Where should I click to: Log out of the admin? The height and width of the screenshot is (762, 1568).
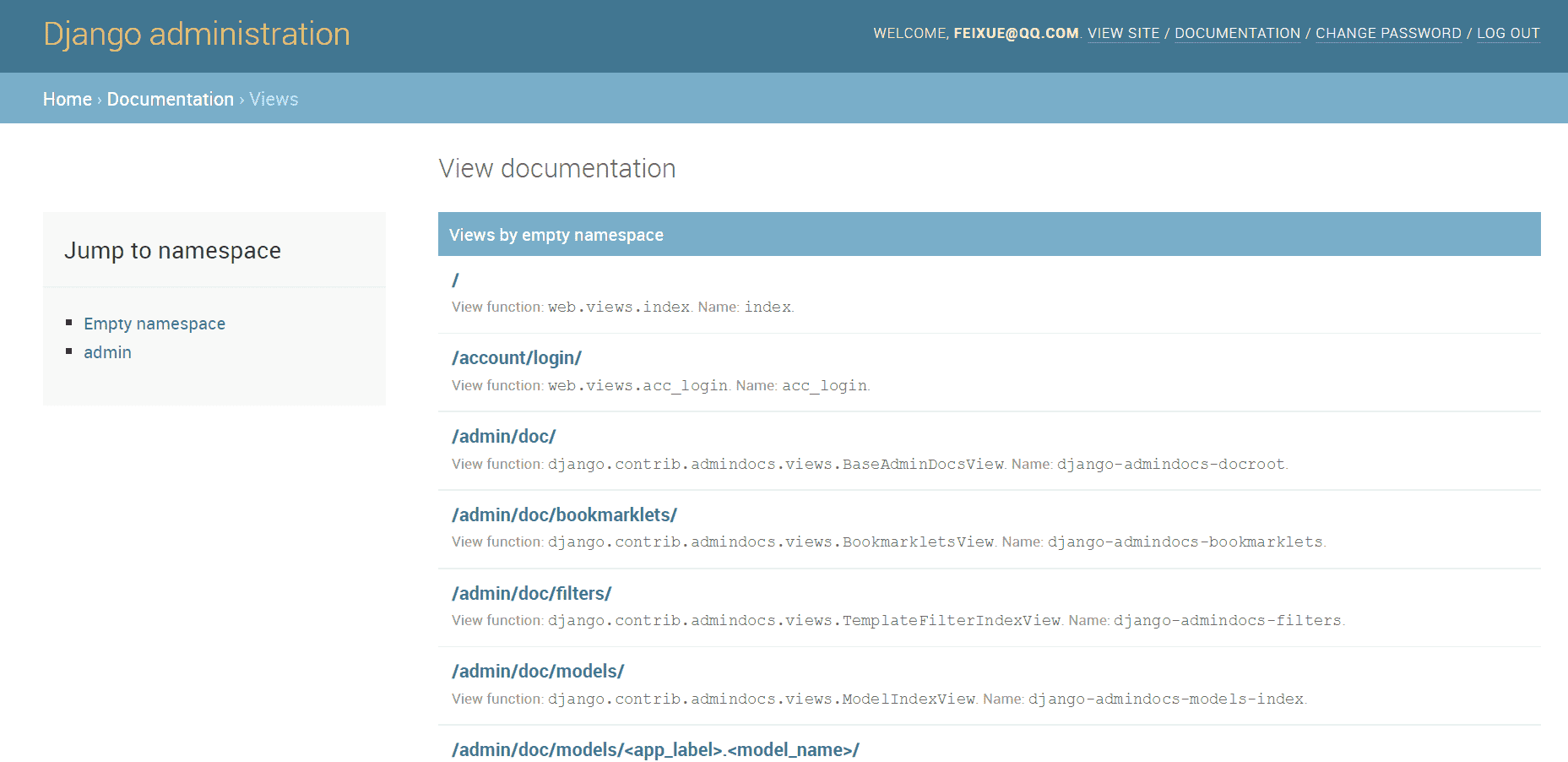point(1508,33)
